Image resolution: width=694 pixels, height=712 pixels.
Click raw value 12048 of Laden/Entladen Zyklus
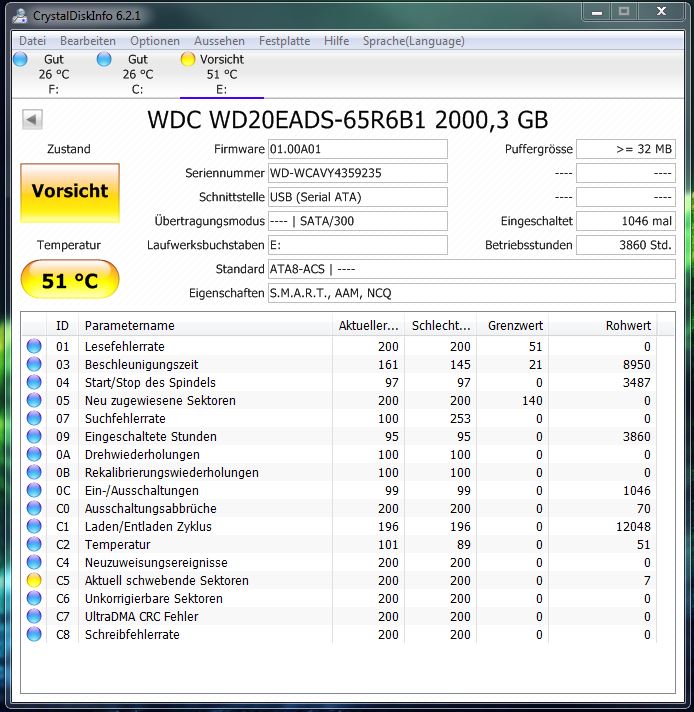pyautogui.click(x=633, y=527)
